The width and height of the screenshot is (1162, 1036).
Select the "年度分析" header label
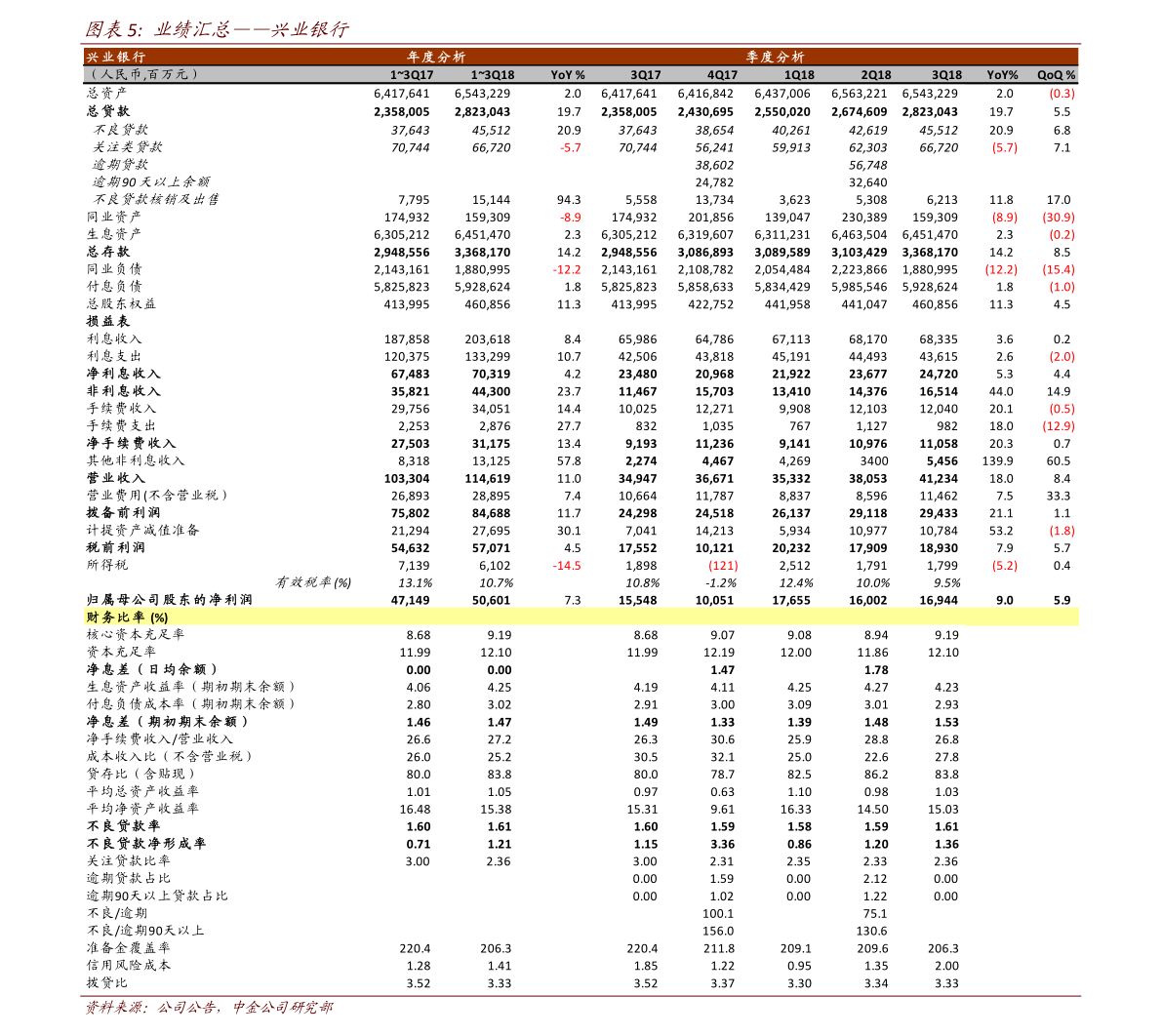point(436,57)
